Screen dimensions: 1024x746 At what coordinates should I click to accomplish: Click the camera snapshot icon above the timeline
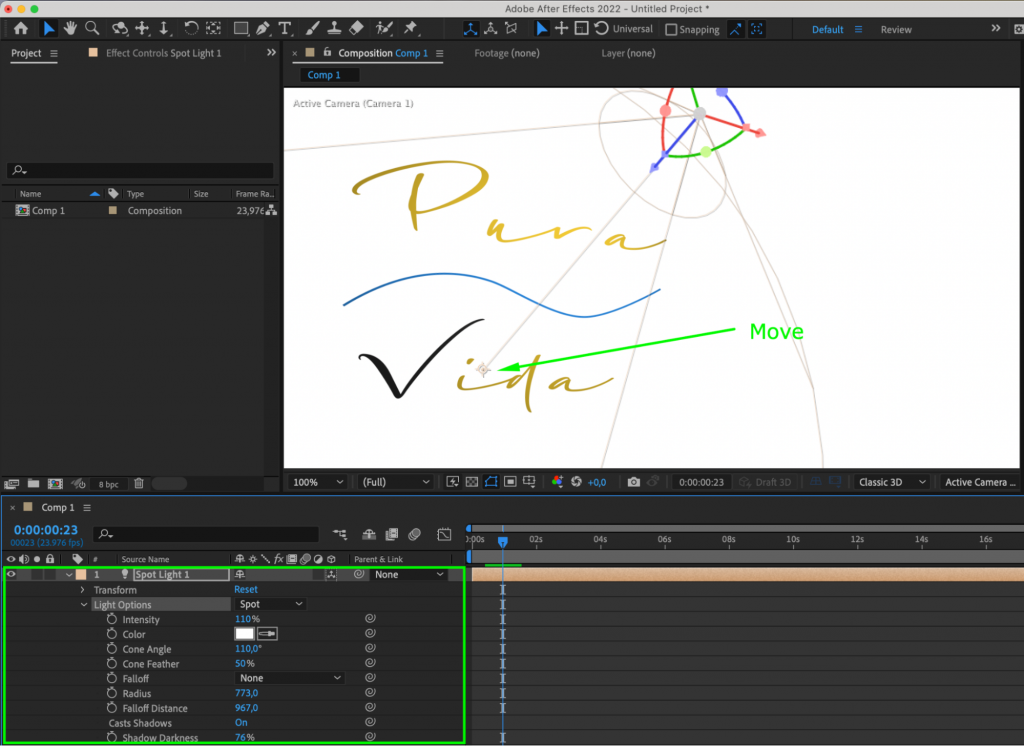tap(633, 481)
